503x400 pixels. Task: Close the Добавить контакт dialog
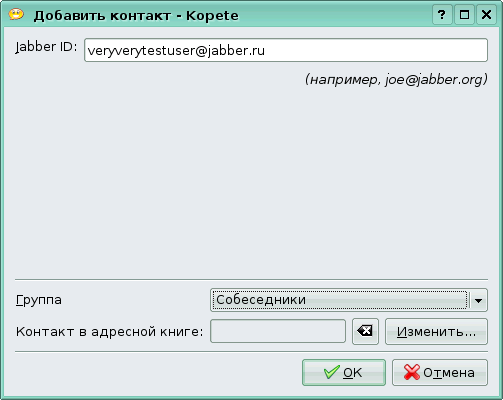click(487, 15)
